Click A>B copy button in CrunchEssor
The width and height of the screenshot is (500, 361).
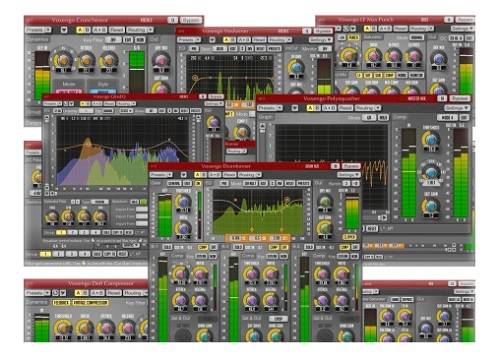[100, 30]
